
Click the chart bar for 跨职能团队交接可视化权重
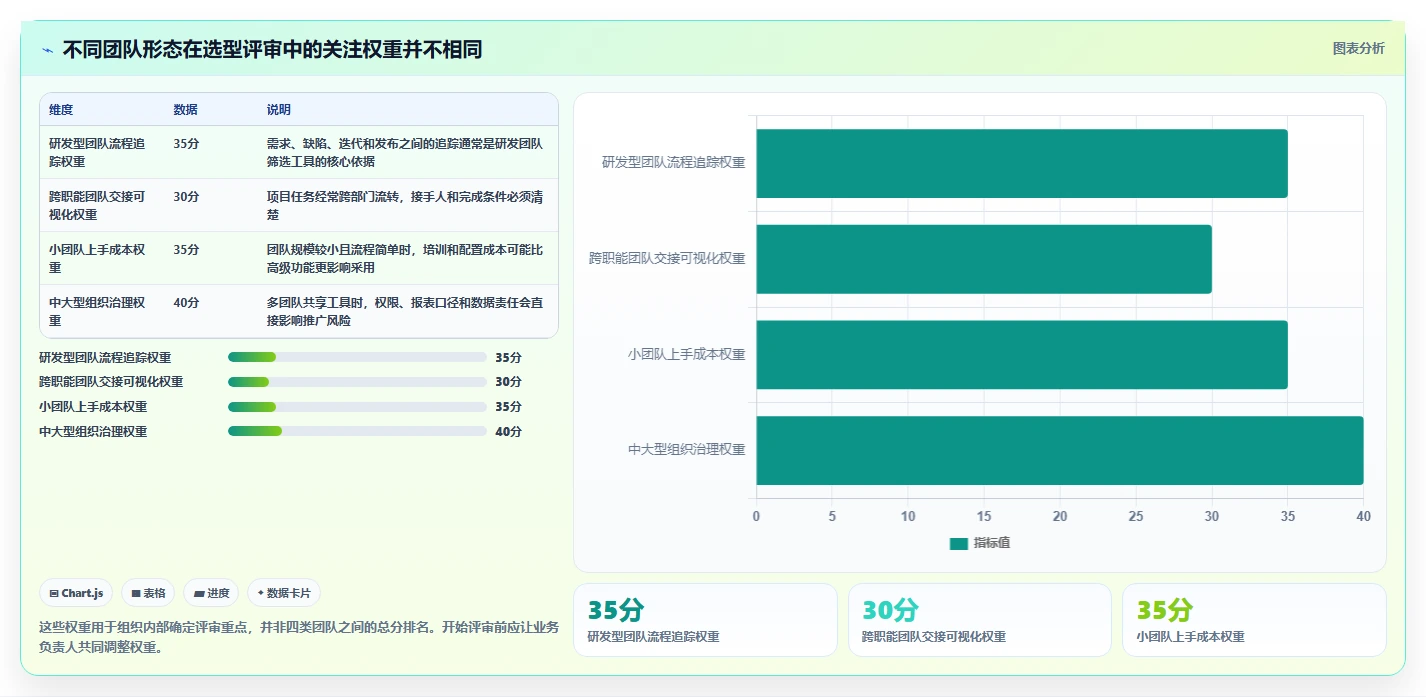[984, 259]
